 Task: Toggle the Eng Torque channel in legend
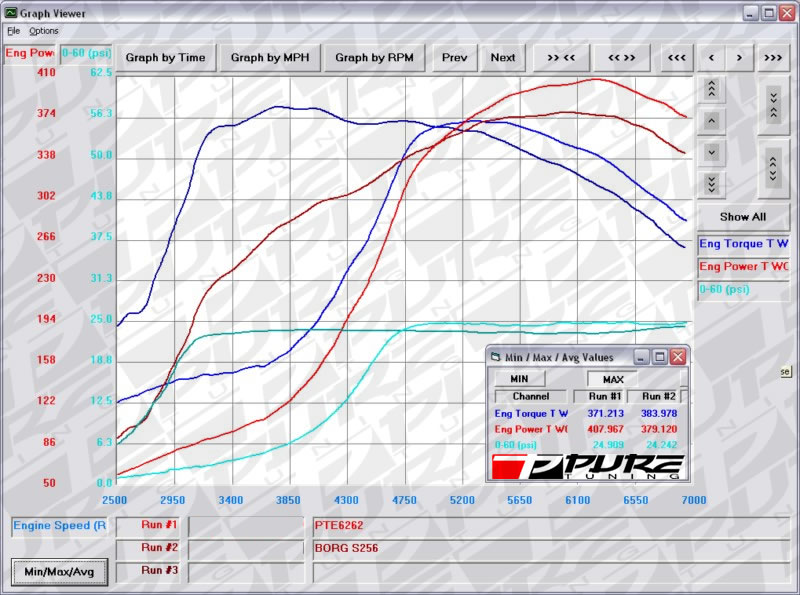pyautogui.click(x=743, y=243)
